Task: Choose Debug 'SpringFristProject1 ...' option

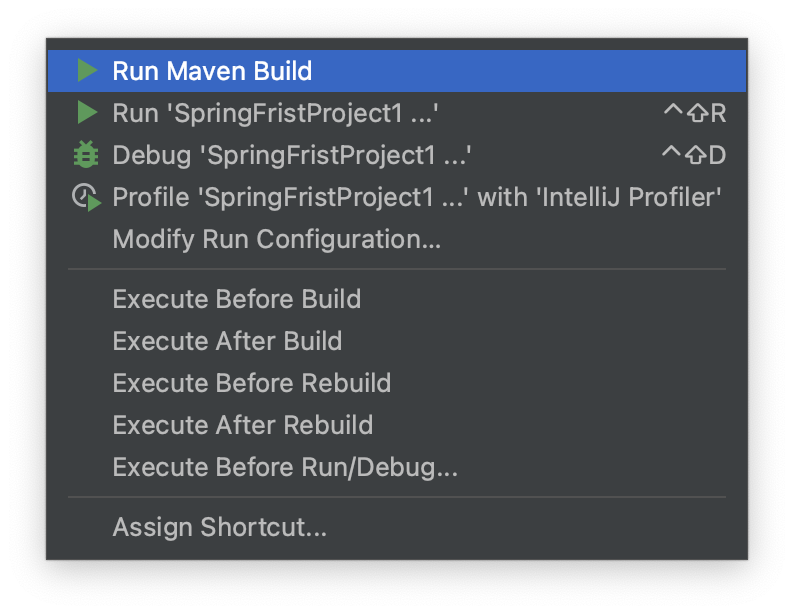Action: [x=396, y=154]
